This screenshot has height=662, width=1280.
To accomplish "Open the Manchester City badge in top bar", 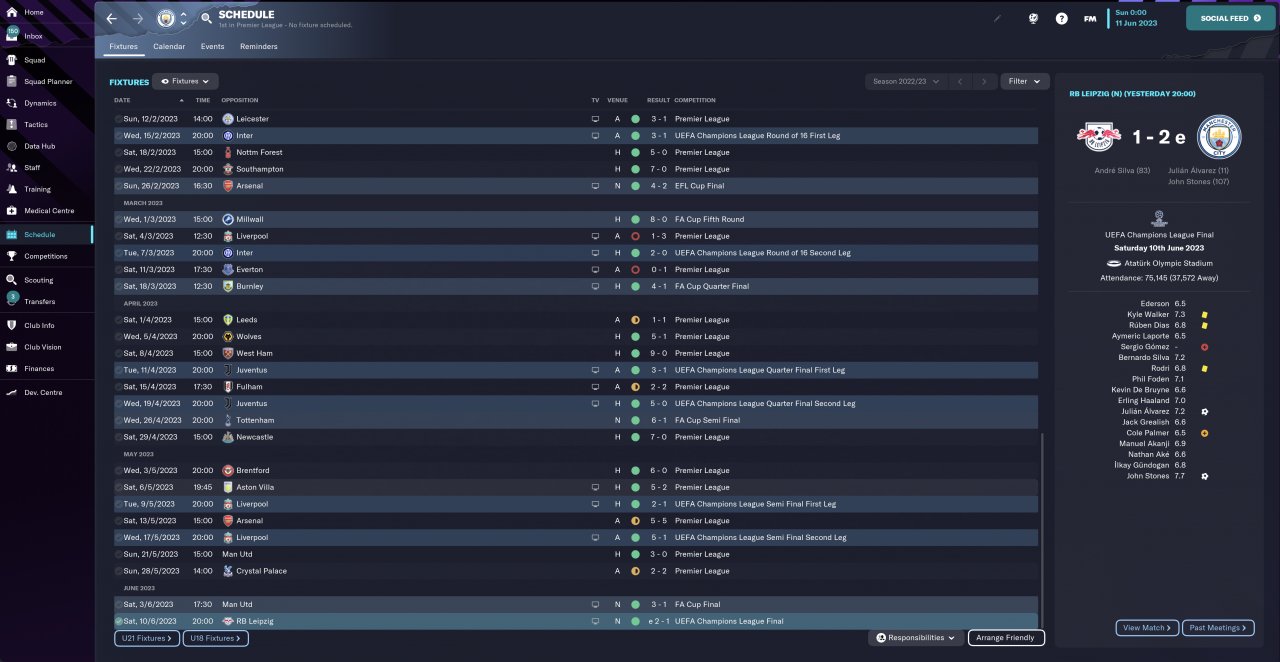I will 166,18.
